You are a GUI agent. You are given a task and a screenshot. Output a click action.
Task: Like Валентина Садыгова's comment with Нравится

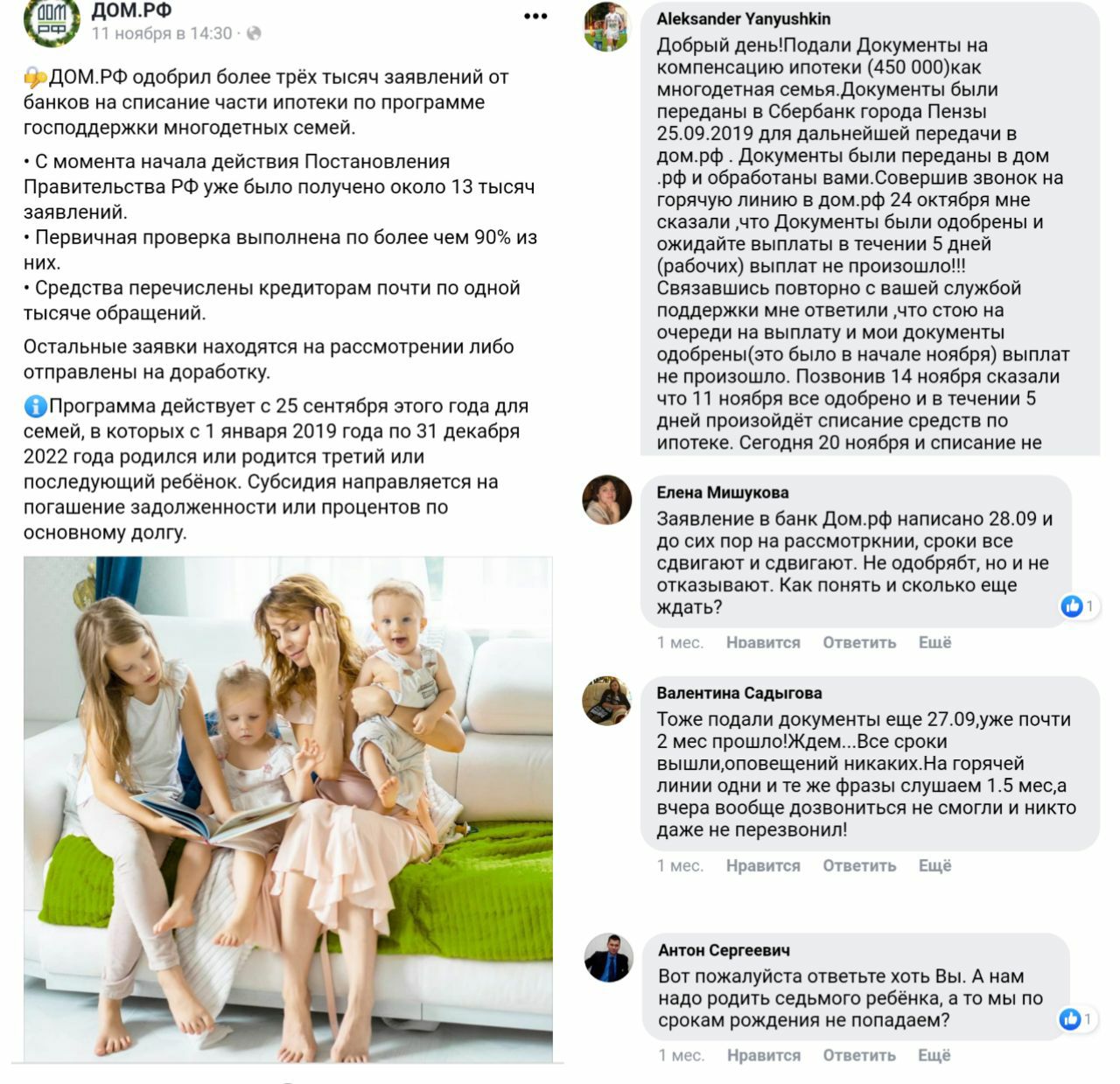tap(763, 865)
